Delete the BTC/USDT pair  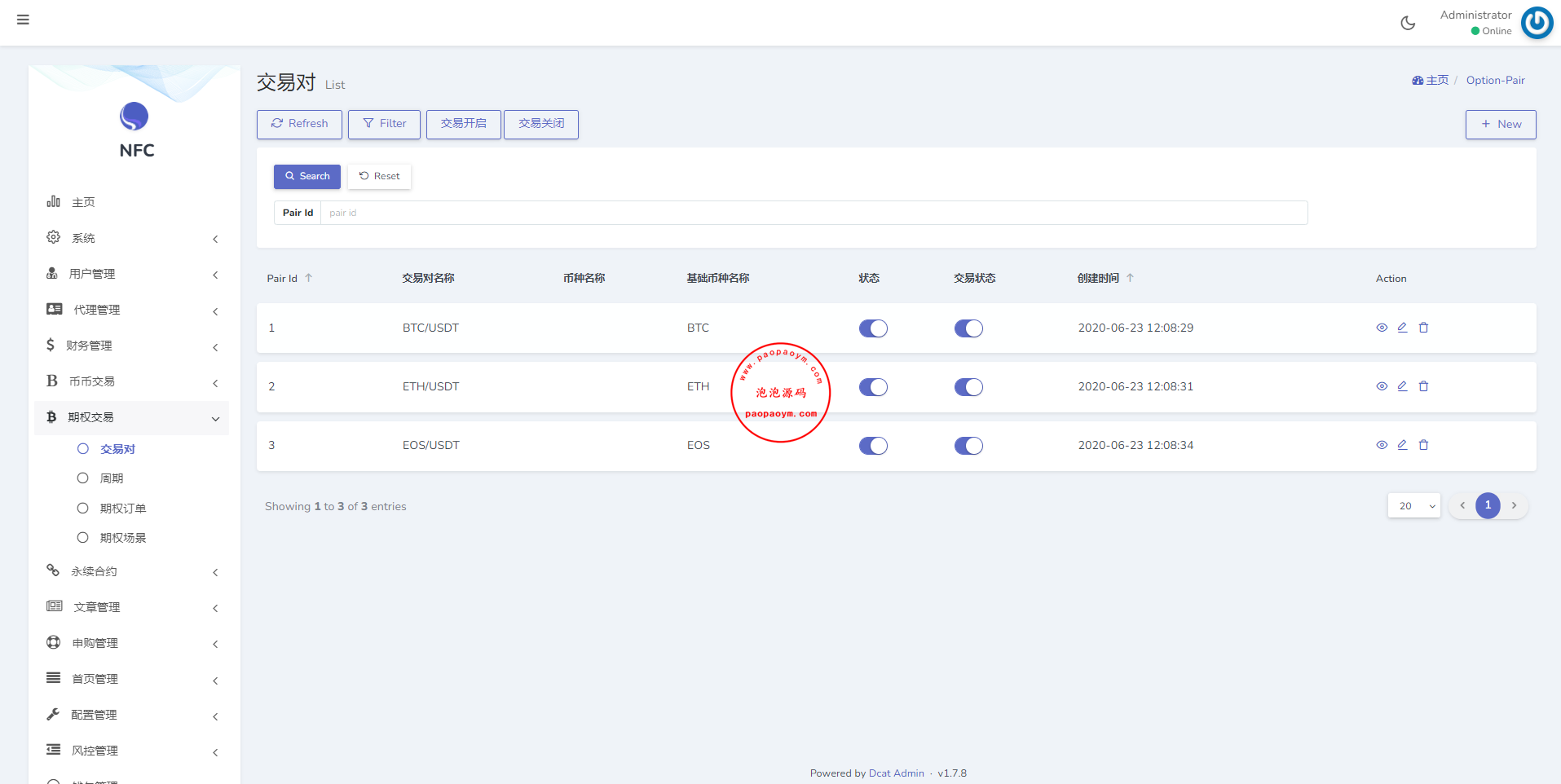pyautogui.click(x=1423, y=328)
